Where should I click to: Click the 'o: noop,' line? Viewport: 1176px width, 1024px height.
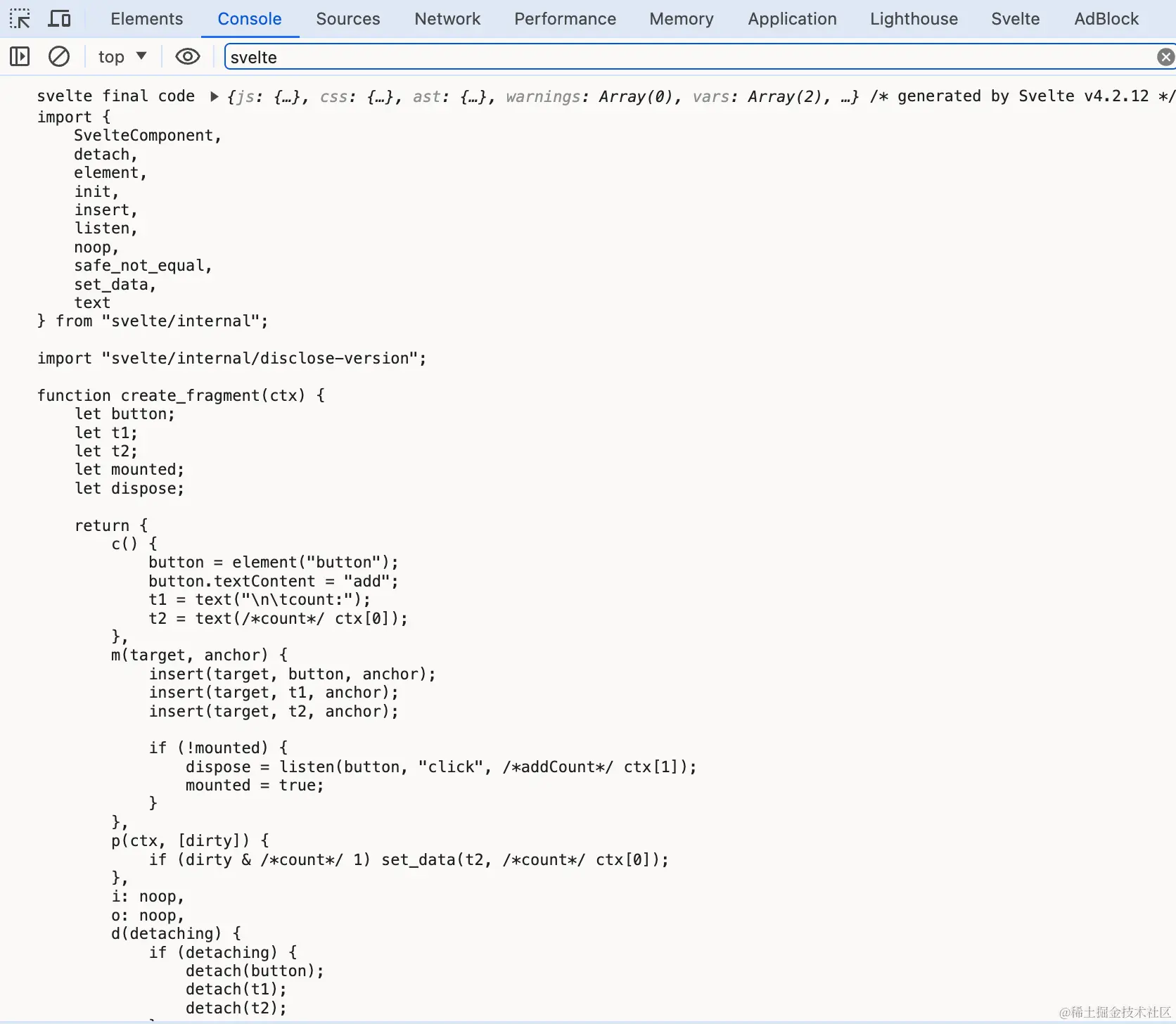coord(148,915)
